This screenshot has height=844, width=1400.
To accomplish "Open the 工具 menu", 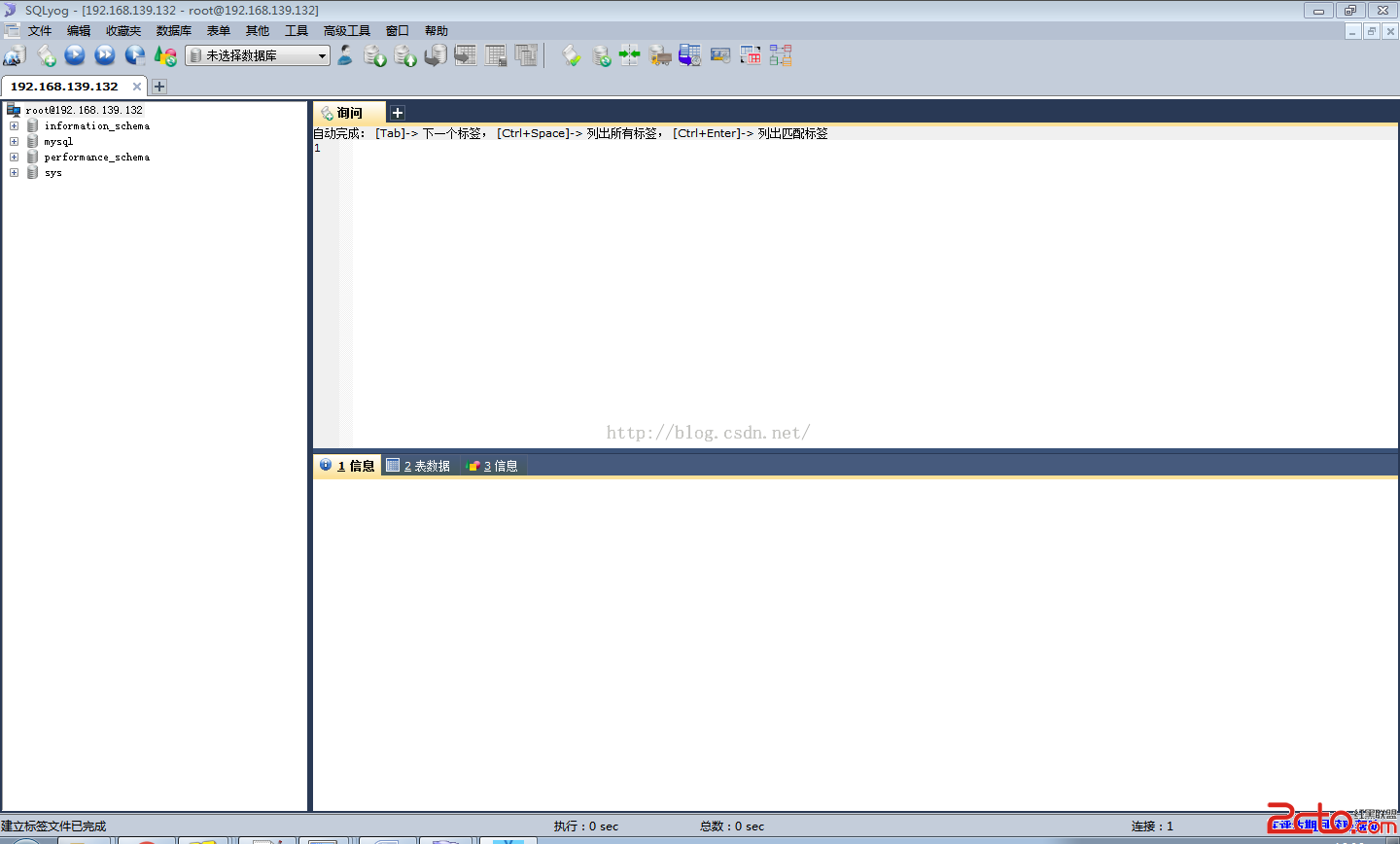I will pos(297,31).
